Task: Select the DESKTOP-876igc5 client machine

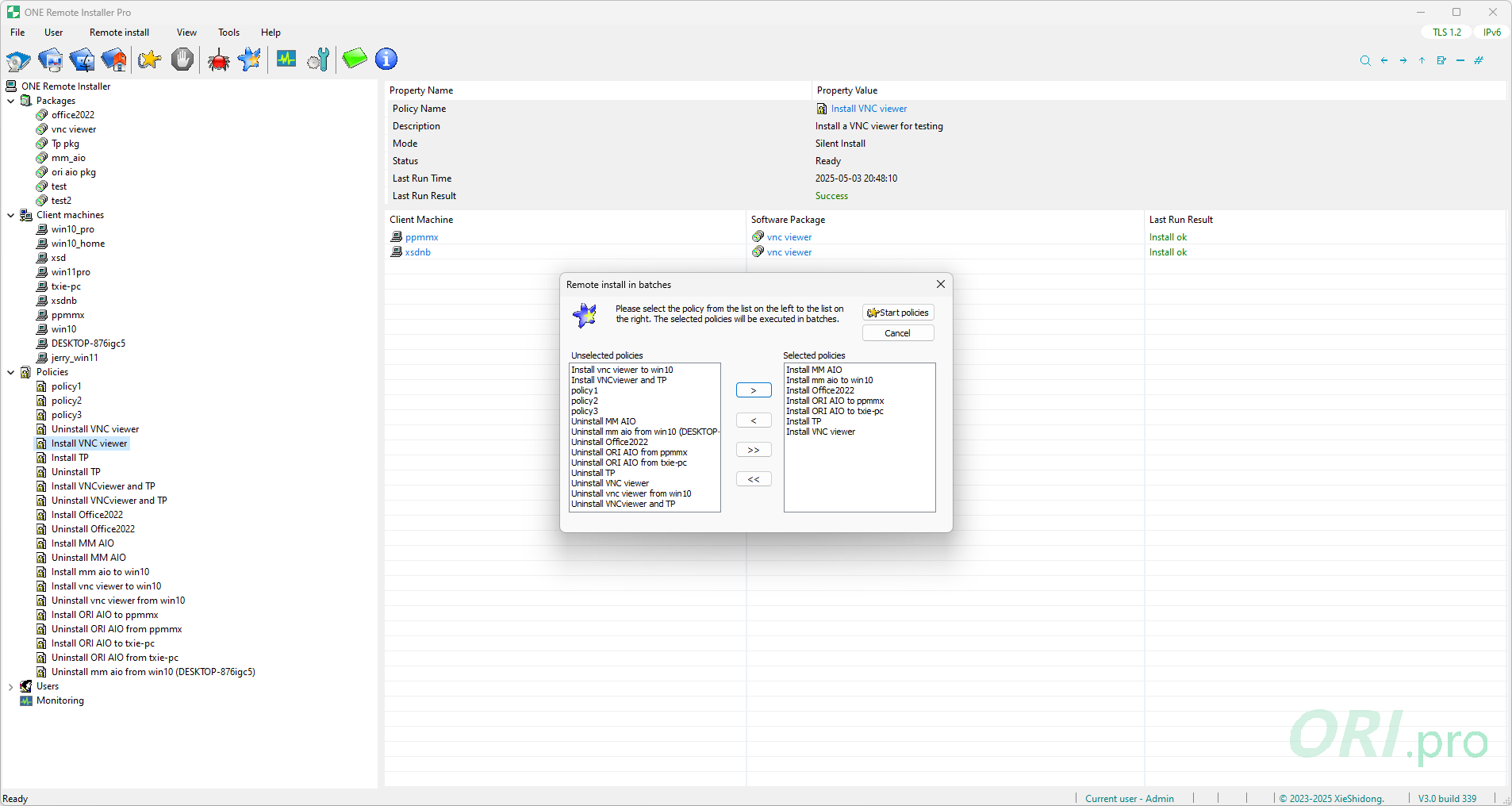Action: pyautogui.click(x=88, y=344)
